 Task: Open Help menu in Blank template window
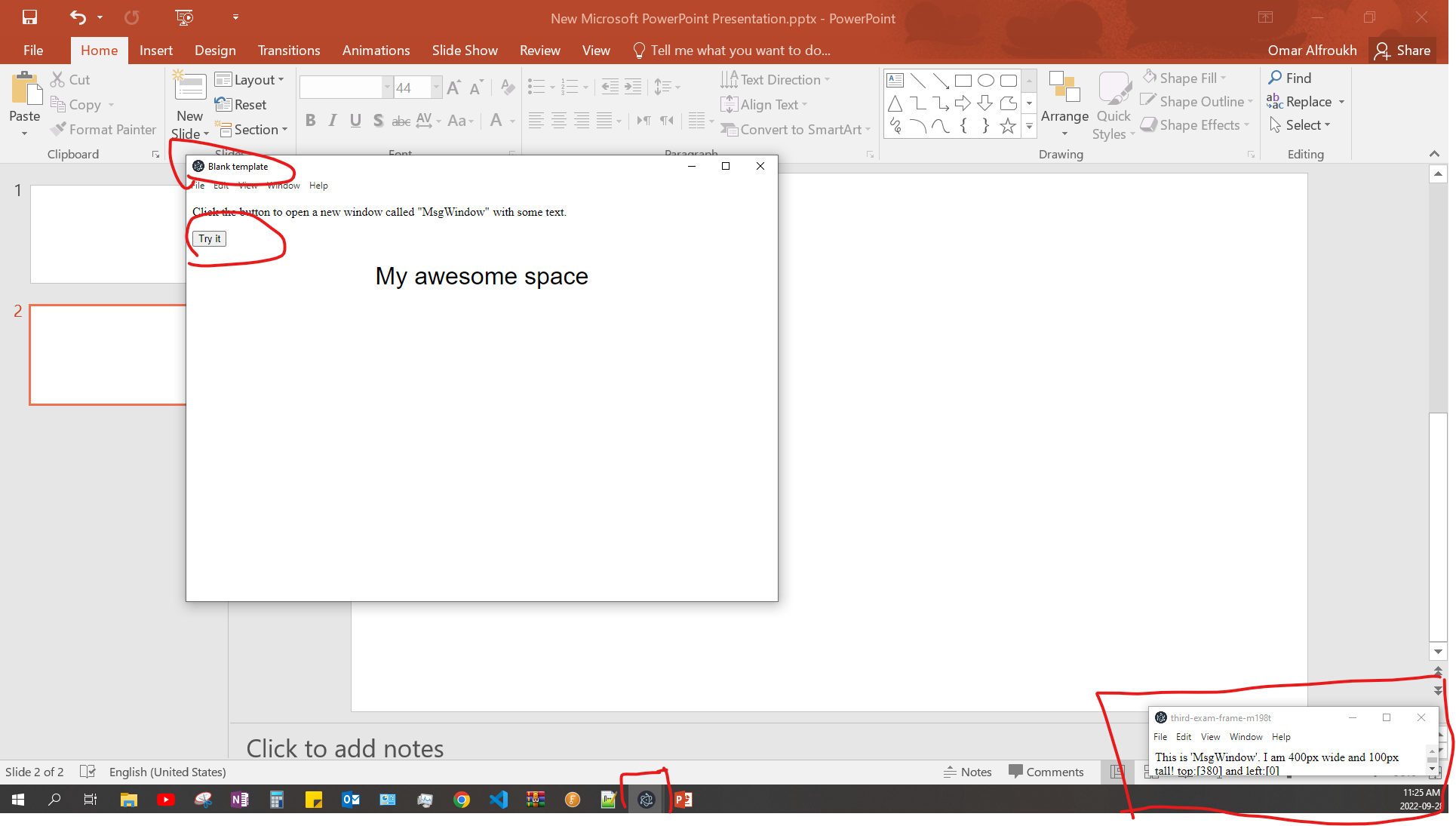[318, 186]
